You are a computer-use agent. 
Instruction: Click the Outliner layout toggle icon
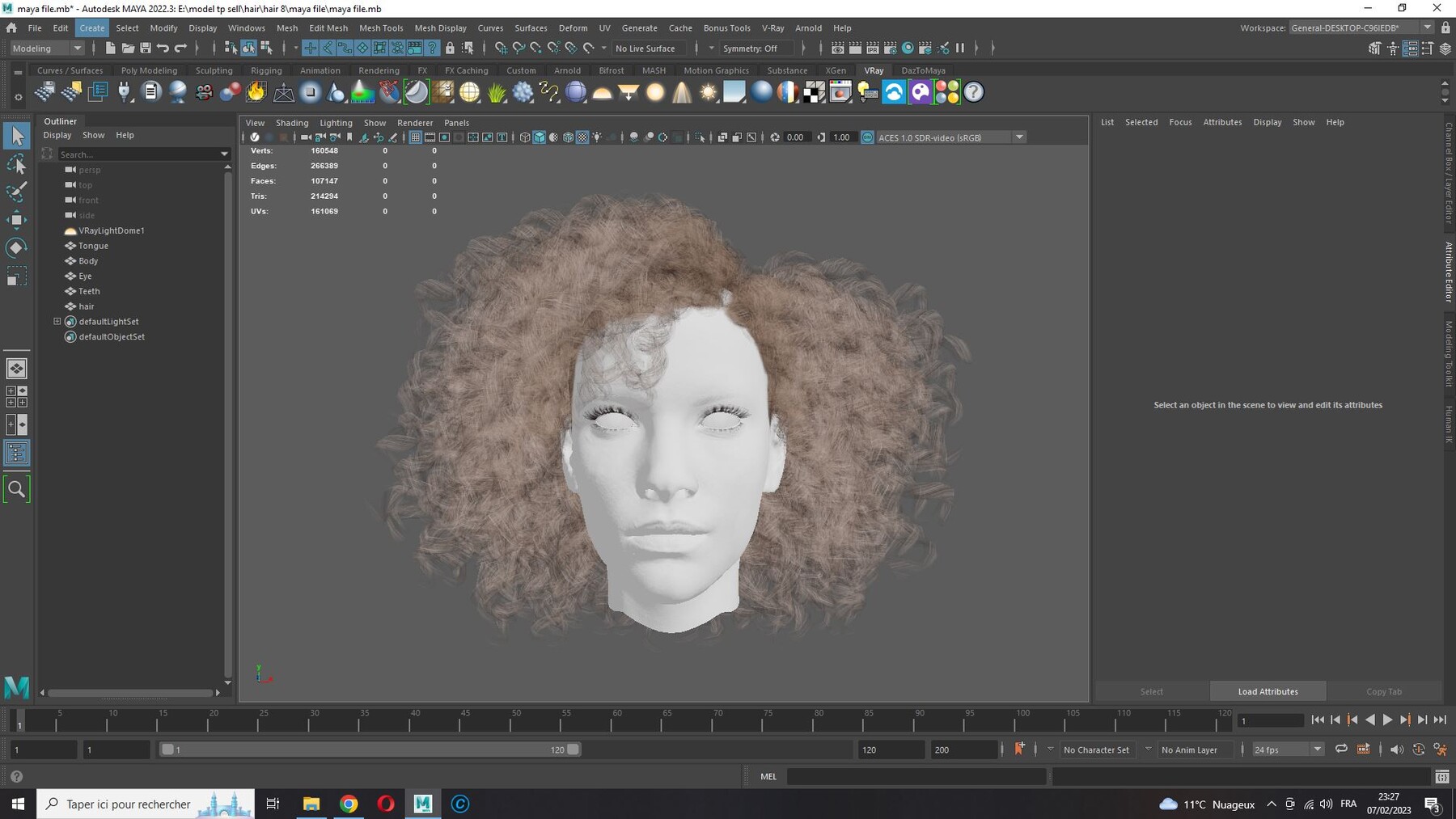[x=16, y=453]
